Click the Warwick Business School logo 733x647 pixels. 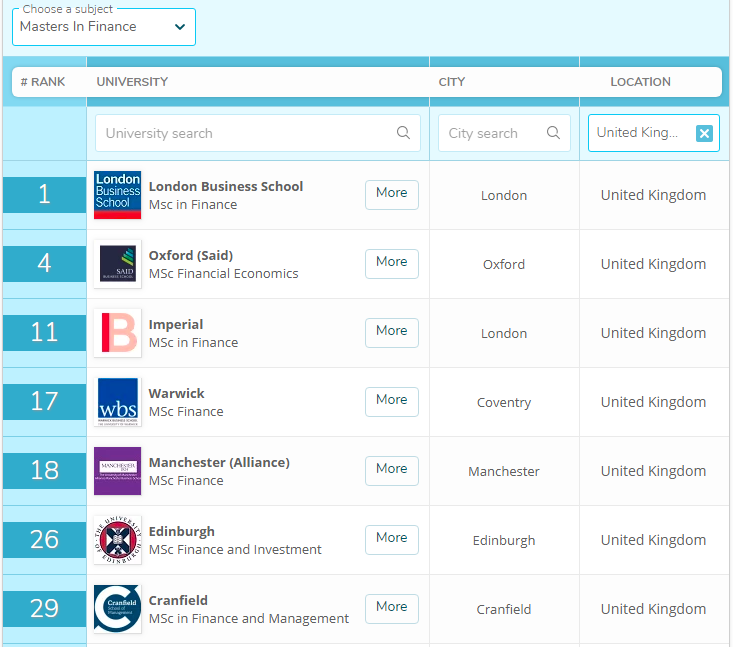pyautogui.click(x=117, y=402)
